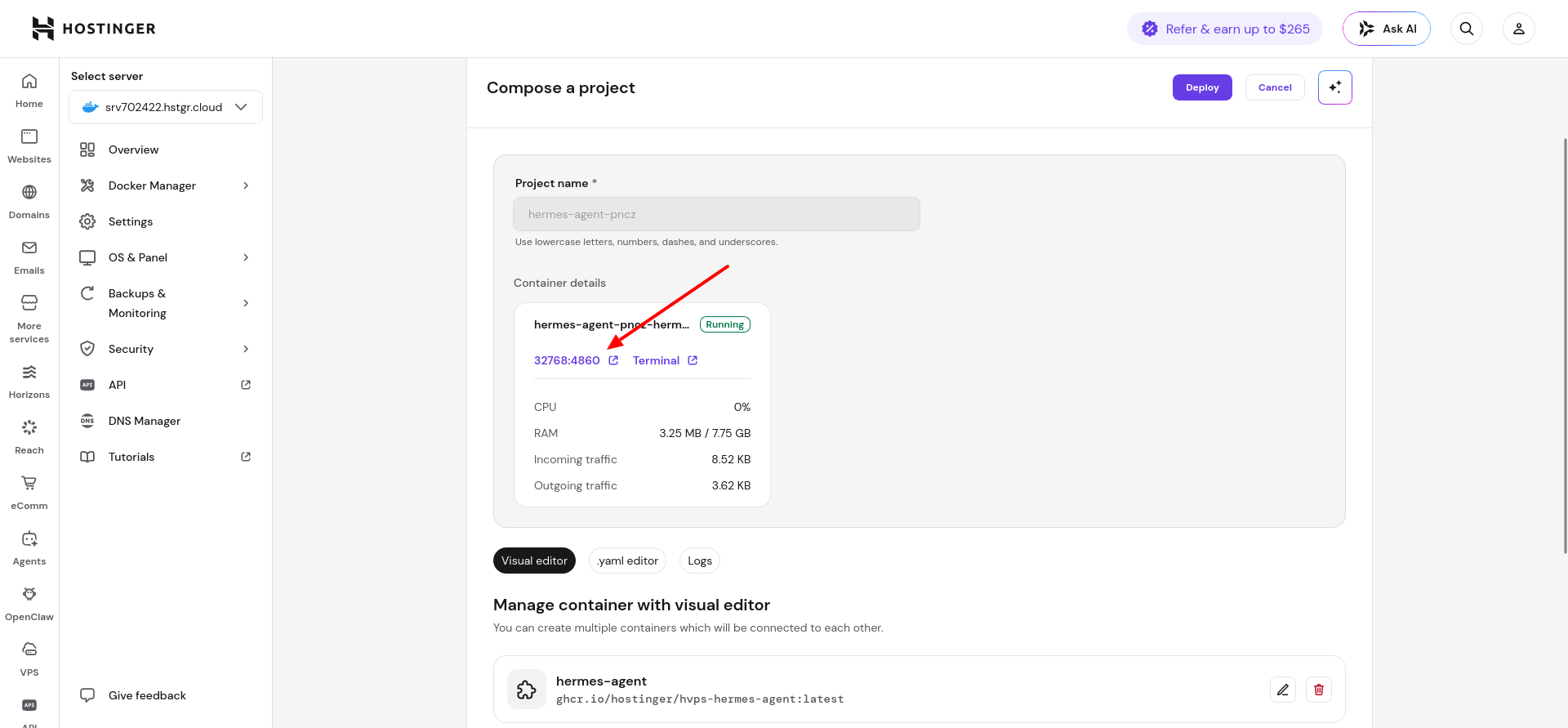The image size is (1568, 728).
Task: Click the RAM value 3.25 MB / 7.75 GB
Action: pyautogui.click(x=705, y=433)
